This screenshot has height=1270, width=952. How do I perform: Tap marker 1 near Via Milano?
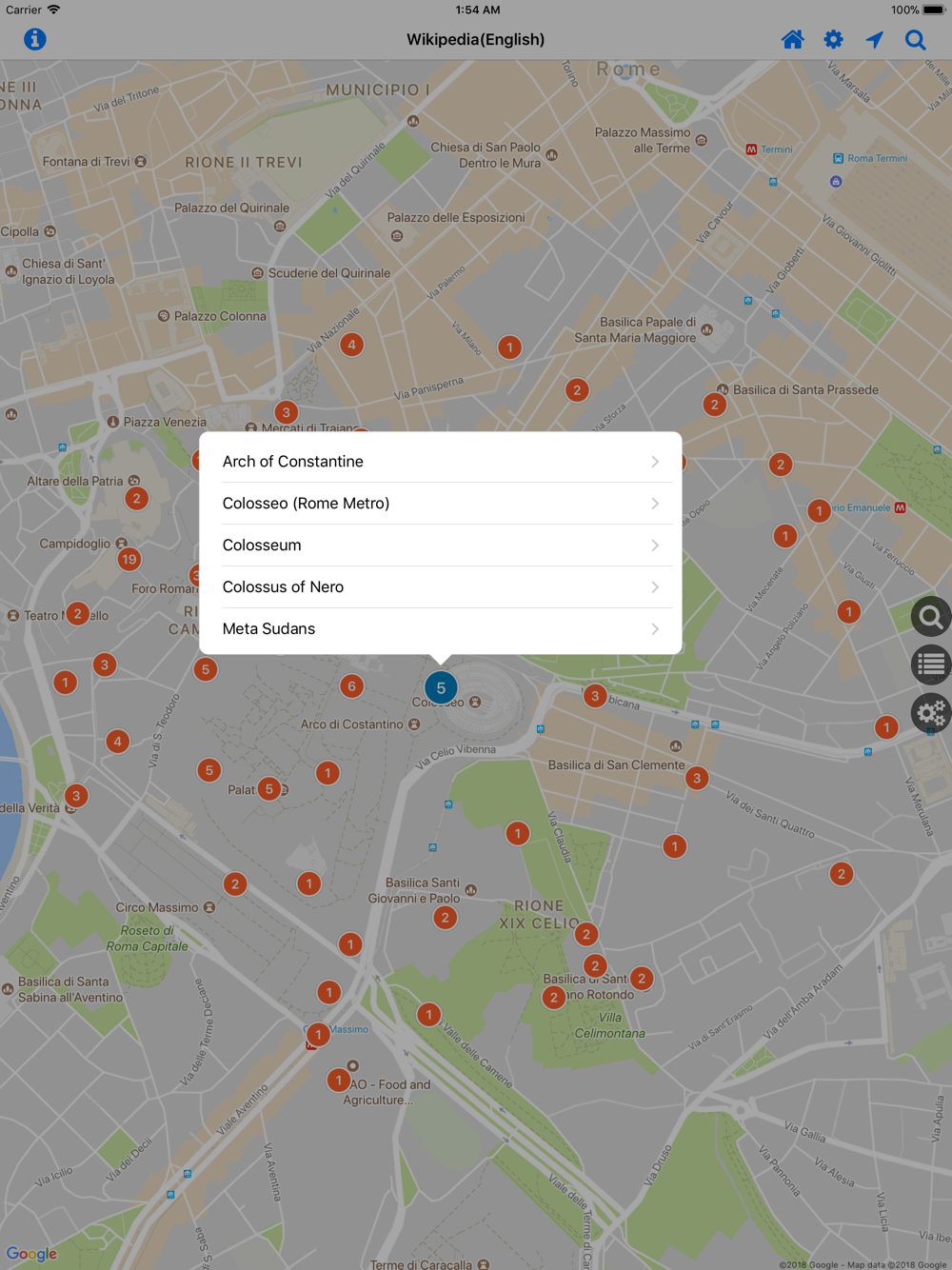(x=509, y=347)
